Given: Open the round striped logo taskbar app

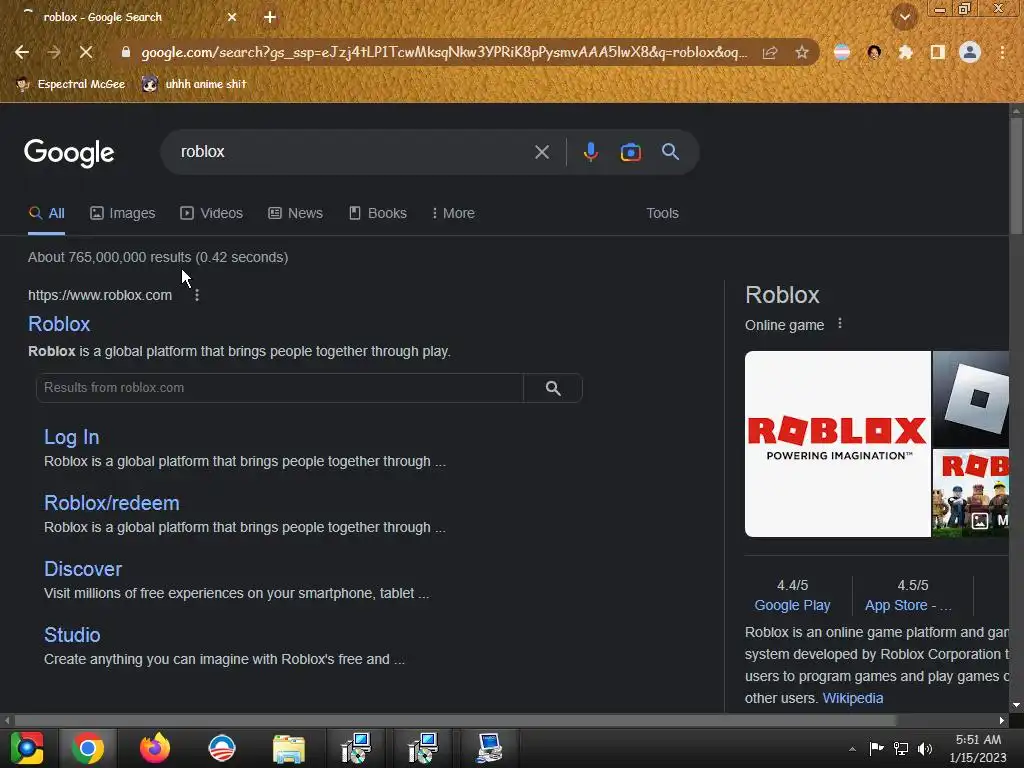Looking at the screenshot, I should 221,748.
